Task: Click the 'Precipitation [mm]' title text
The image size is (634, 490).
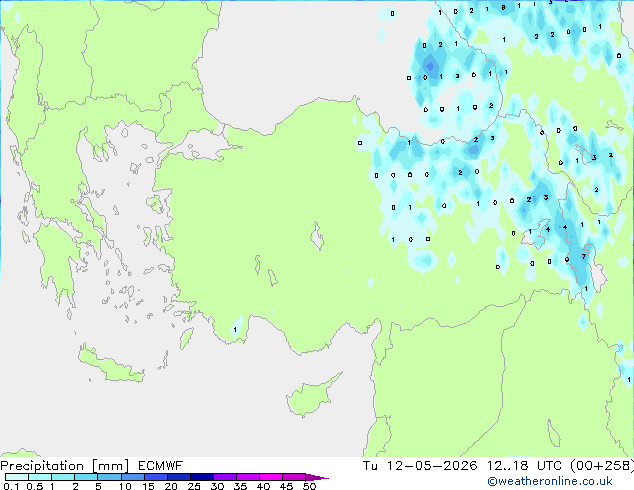Action: pyautogui.click(x=65, y=466)
